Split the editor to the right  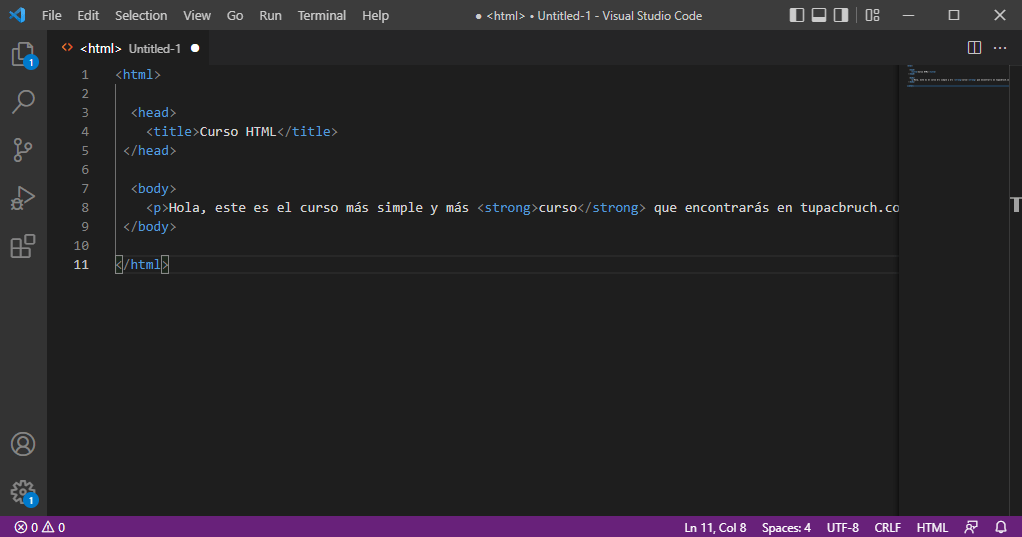point(974,48)
